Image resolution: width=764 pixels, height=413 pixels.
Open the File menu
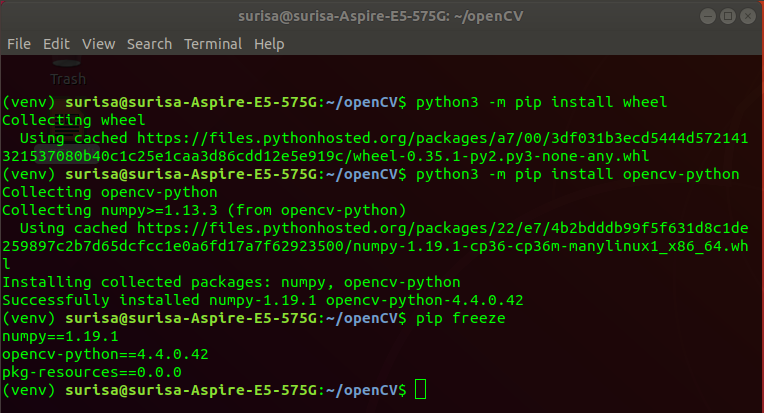pos(19,44)
